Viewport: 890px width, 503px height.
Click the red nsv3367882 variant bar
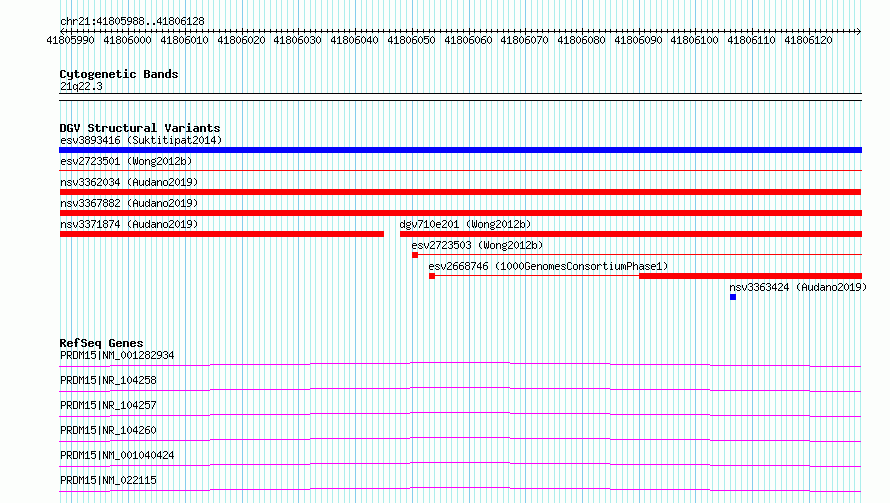[460, 213]
